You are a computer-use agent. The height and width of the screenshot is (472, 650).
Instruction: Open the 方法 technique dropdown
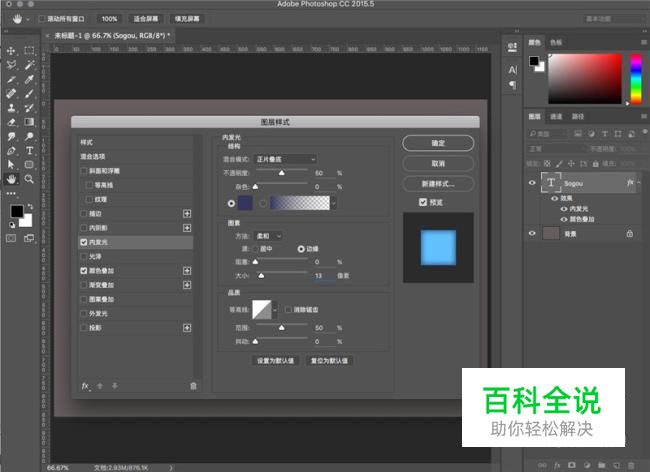tap(268, 236)
